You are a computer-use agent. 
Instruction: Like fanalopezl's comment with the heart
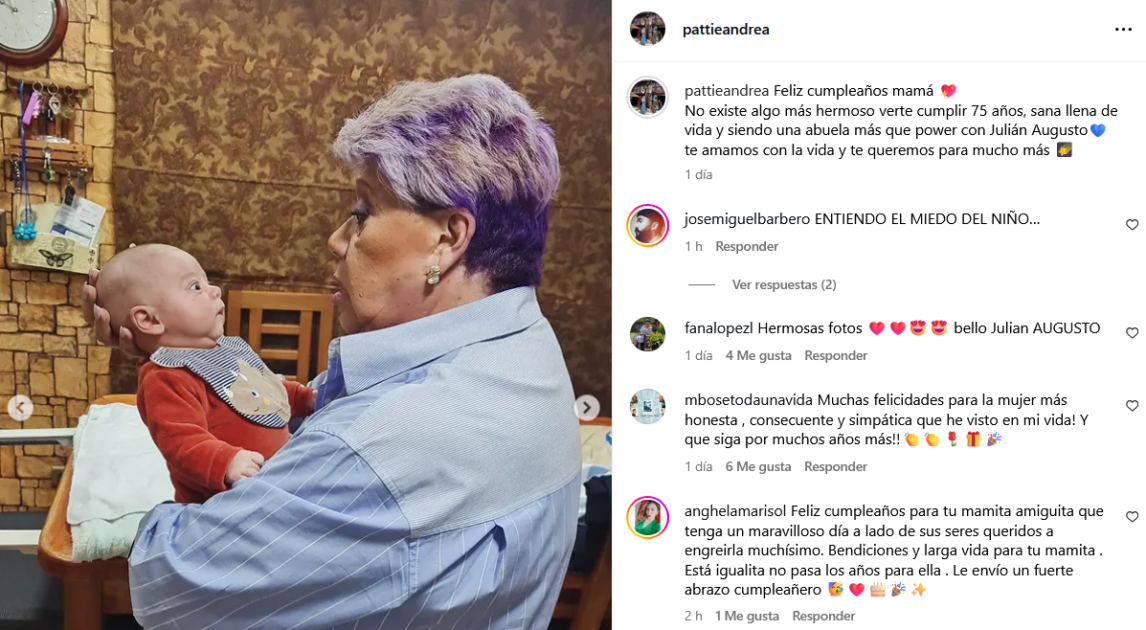[x=1131, y=333]
